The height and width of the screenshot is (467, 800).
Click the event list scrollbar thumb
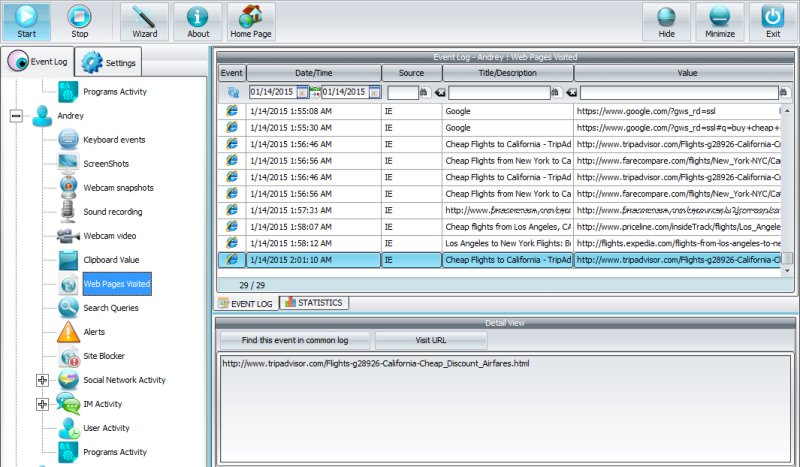pyautogui.click(x=787, y=257)
